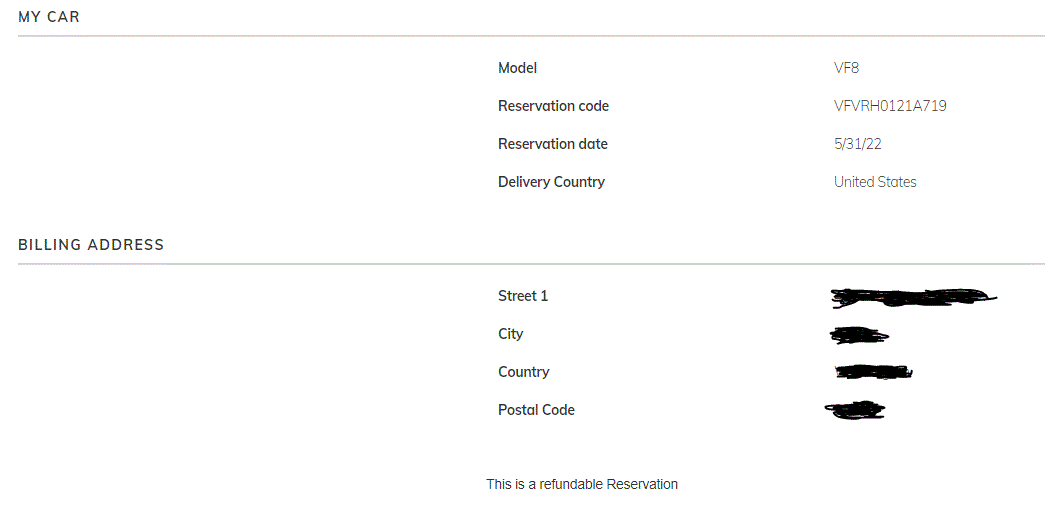
Task: Click the City label
Action: point(510,334)
